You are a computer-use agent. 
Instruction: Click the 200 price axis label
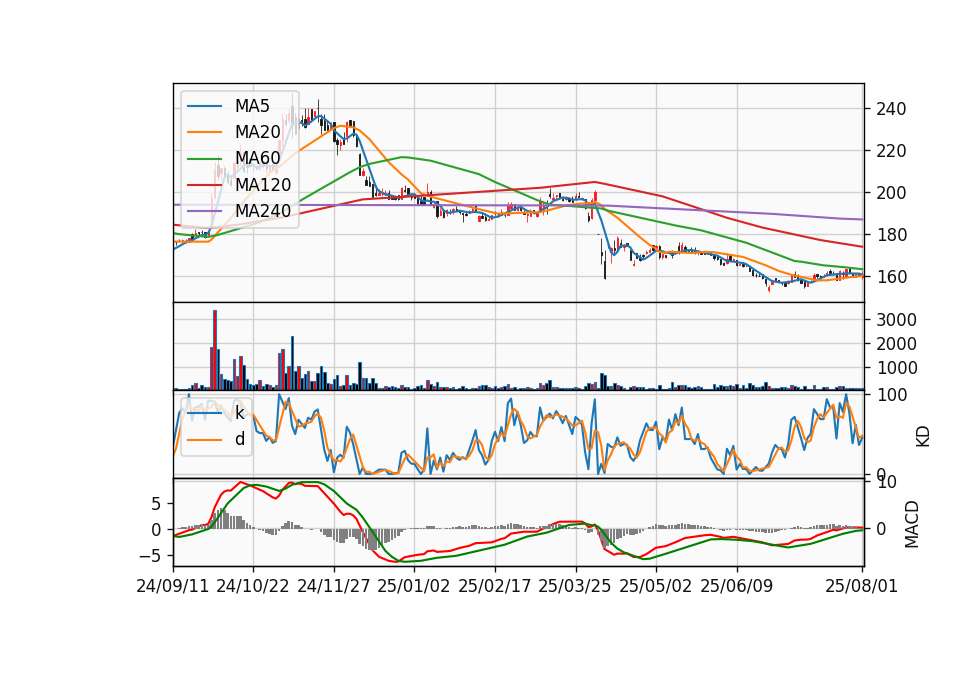click(x=891, y=193)
